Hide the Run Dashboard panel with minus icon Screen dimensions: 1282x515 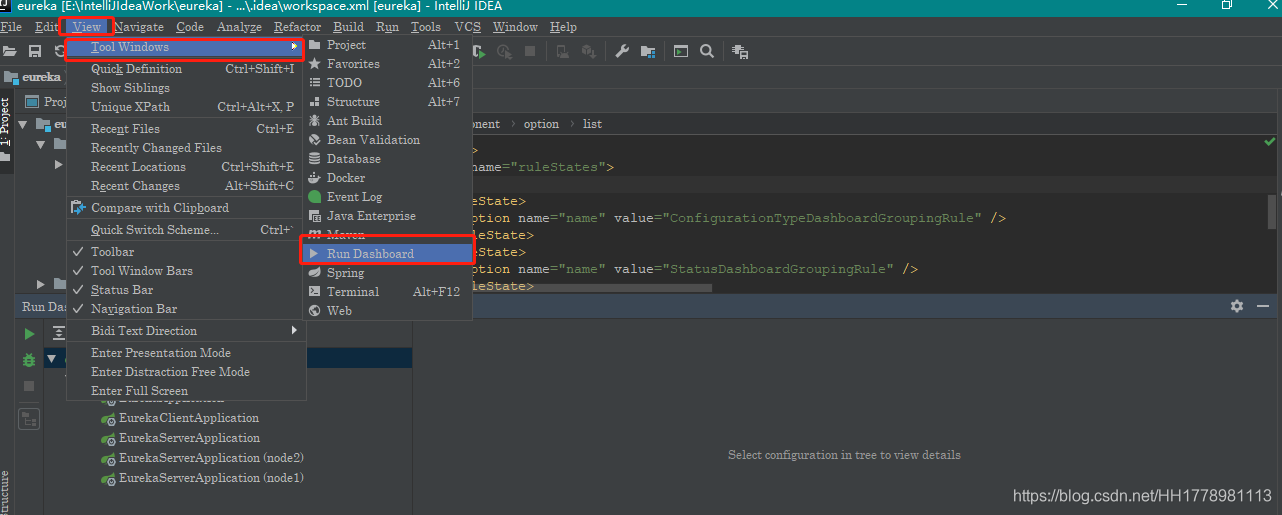pos(1262,306)
